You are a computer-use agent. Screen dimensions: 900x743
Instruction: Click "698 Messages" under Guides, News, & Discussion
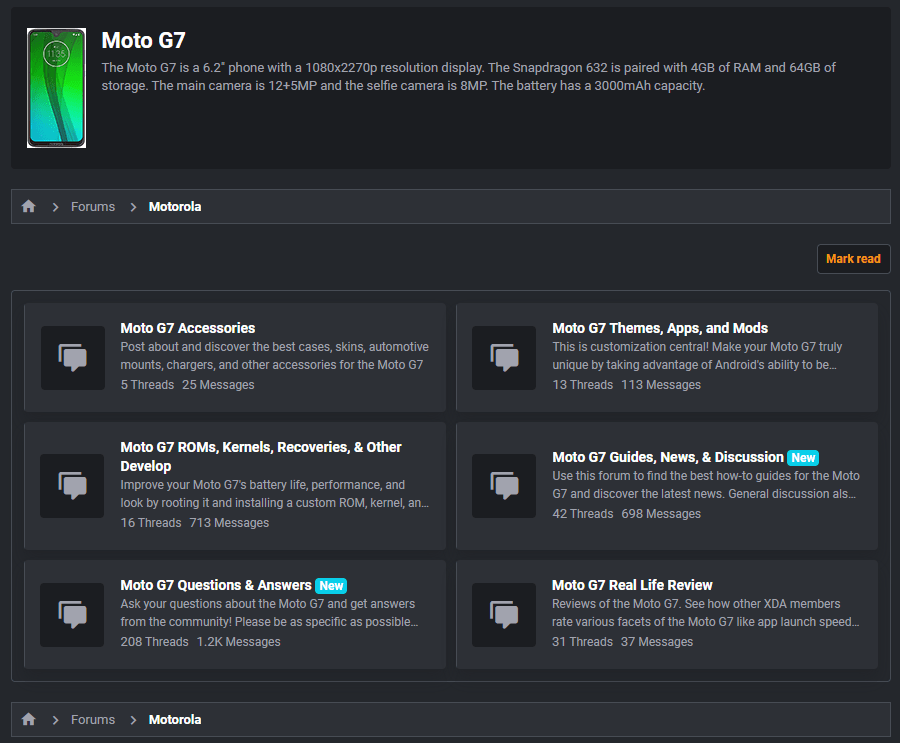click(661, 514)
